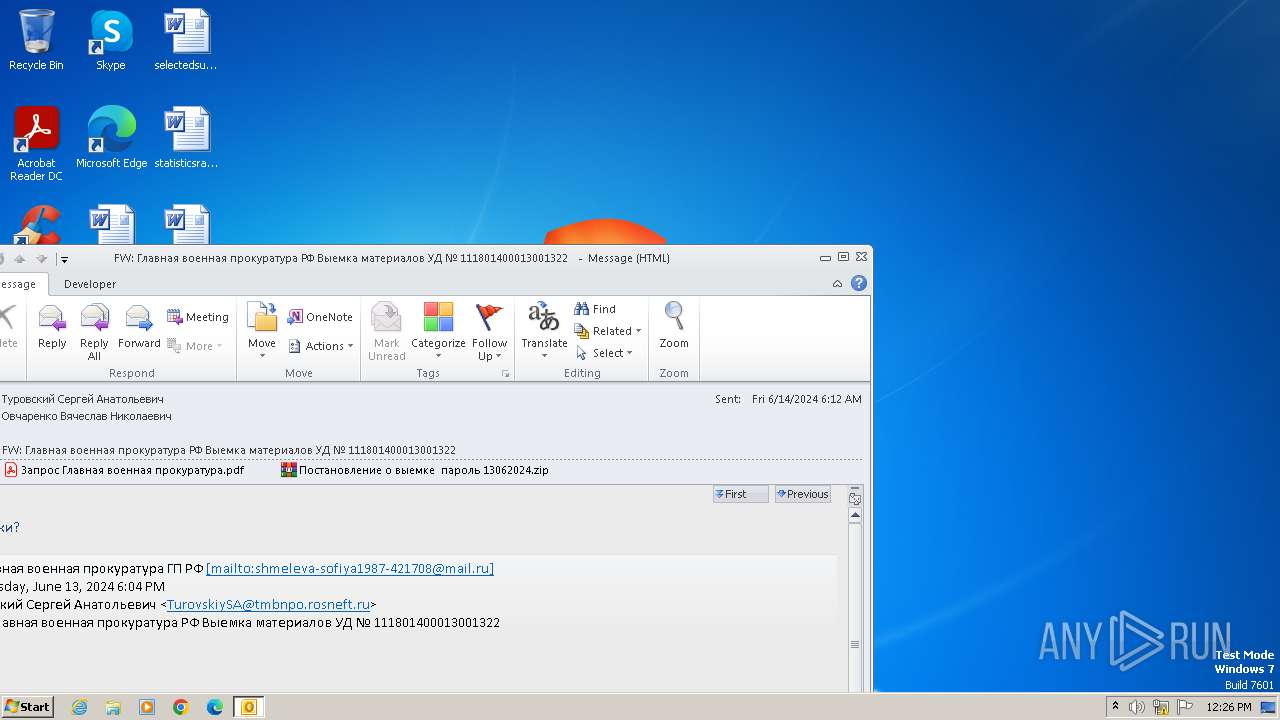
Task: Maximize the message window
Action: coord(843,257)
